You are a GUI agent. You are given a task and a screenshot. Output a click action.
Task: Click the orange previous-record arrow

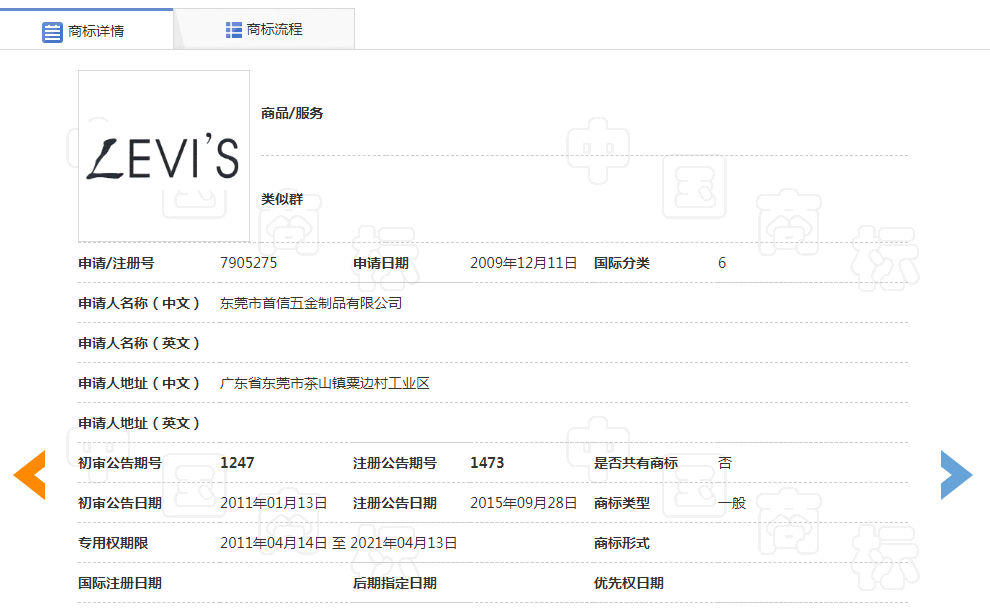(x=30, y=474)
